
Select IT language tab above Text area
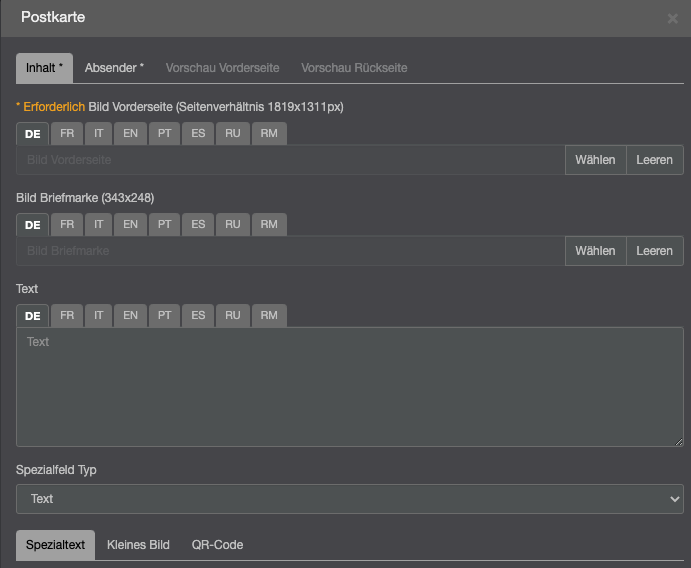pos(99,316)
